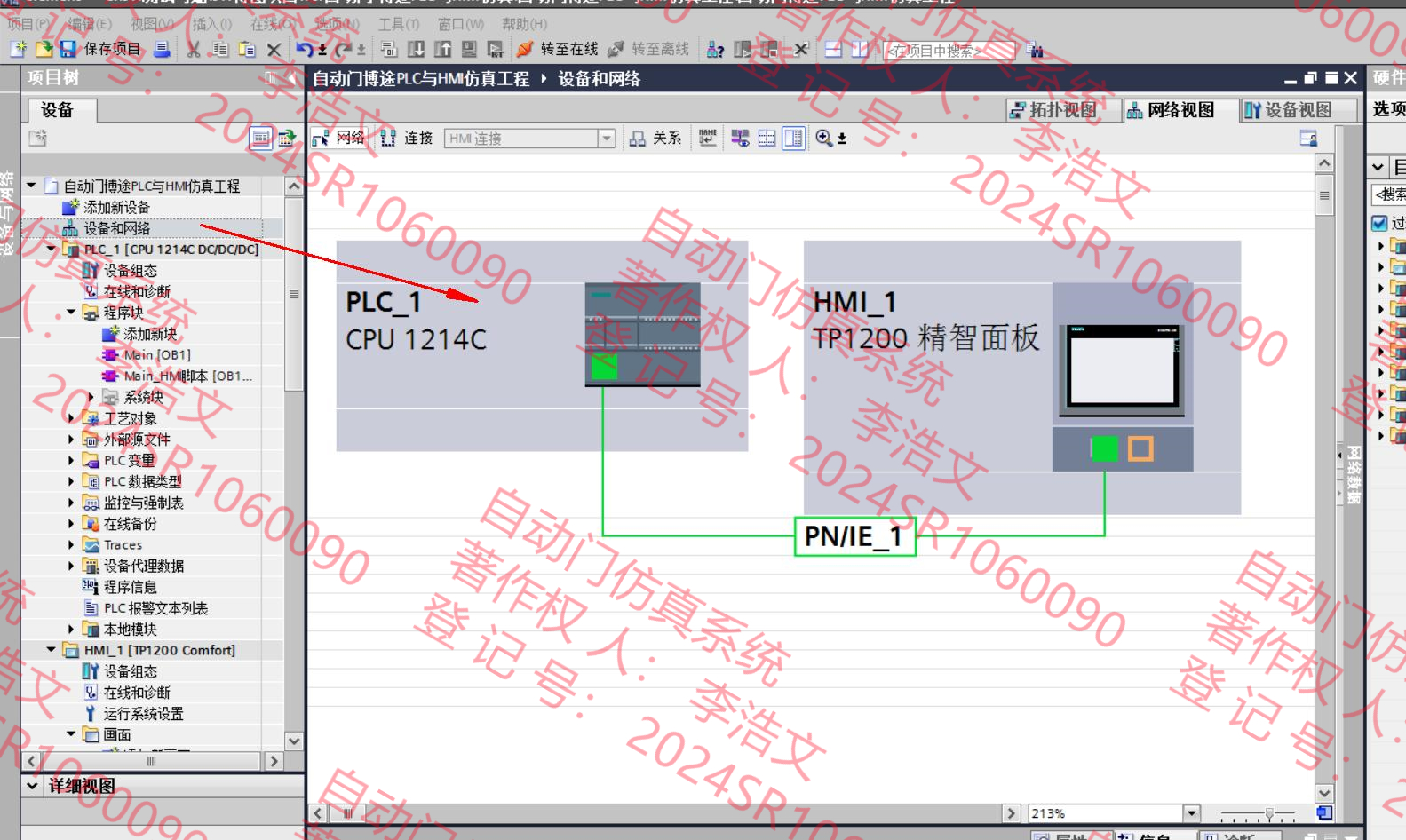
Task: Copy with the toolbar copy icon
Action: (220, 50)
